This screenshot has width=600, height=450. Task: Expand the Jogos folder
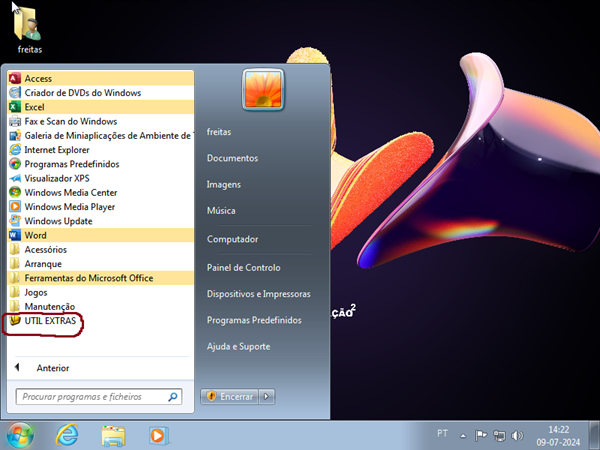click(x=101, y=292)
